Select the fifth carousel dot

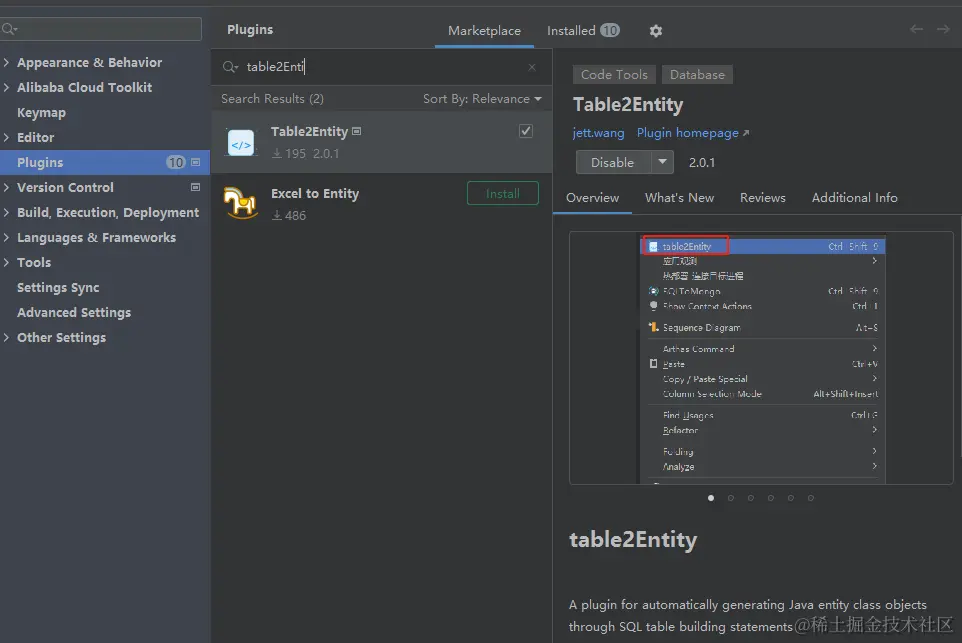791,498
